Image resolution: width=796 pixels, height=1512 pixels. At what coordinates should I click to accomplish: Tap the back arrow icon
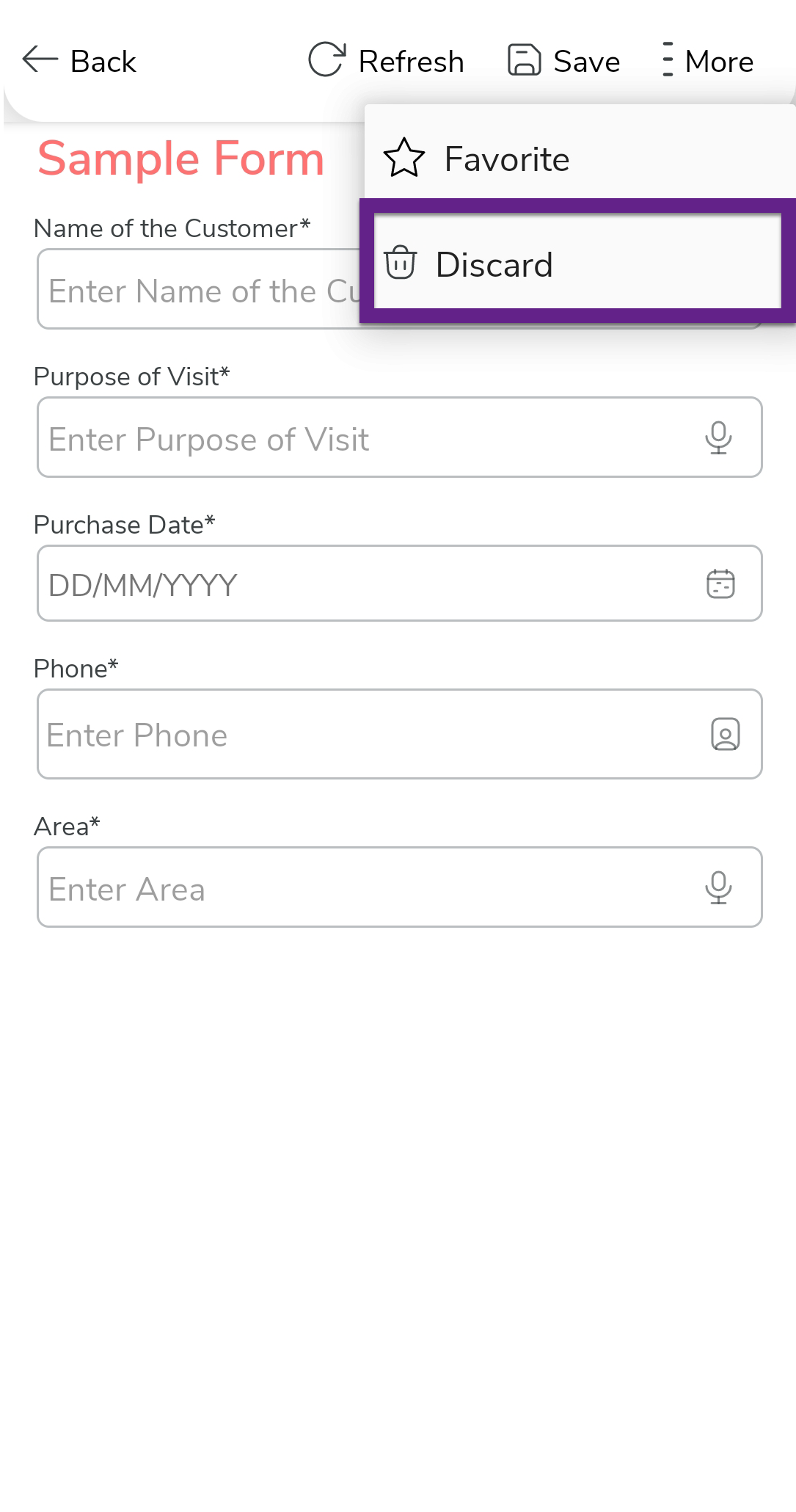point(40,59)
